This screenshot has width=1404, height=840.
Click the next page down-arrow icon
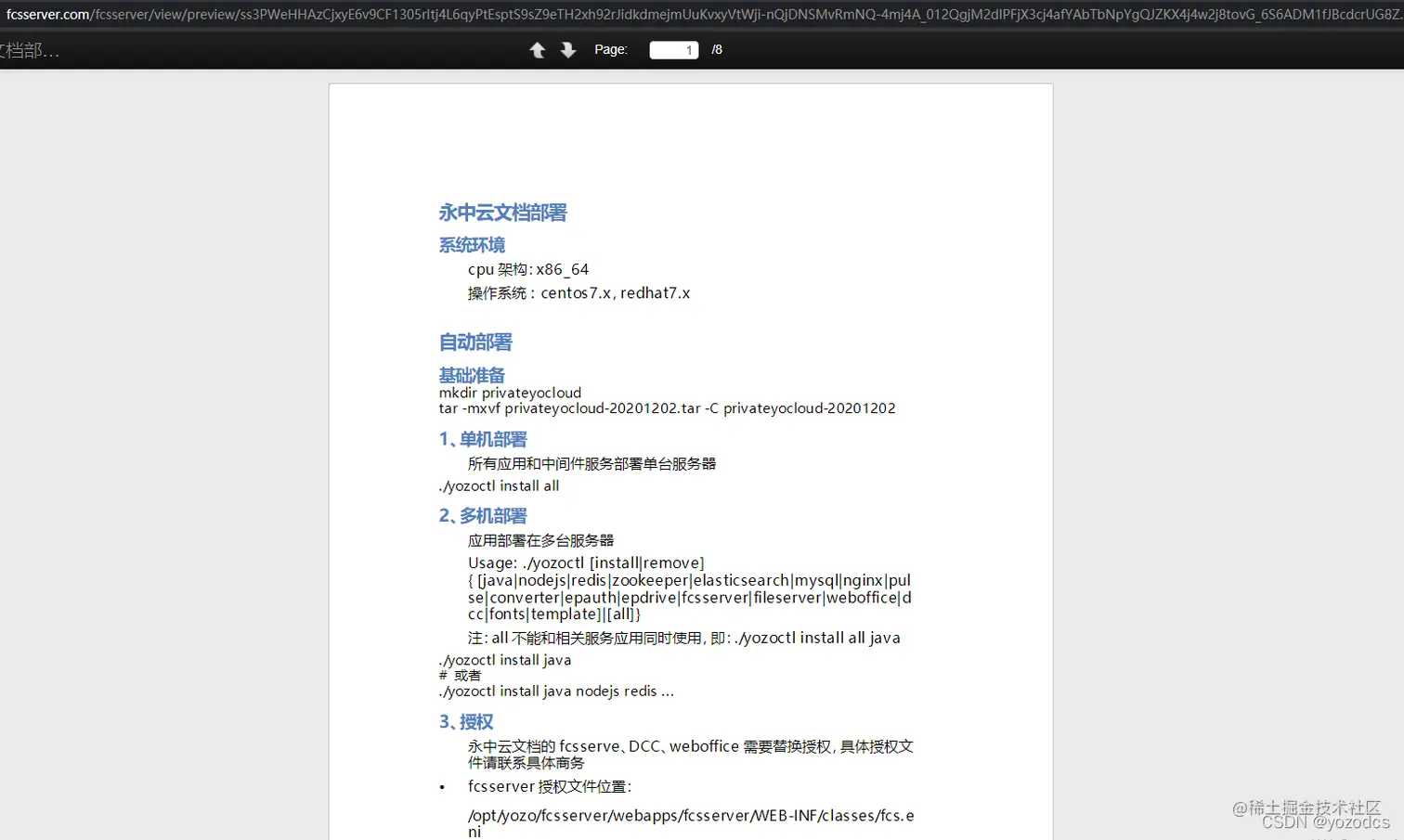click(567, 50)
